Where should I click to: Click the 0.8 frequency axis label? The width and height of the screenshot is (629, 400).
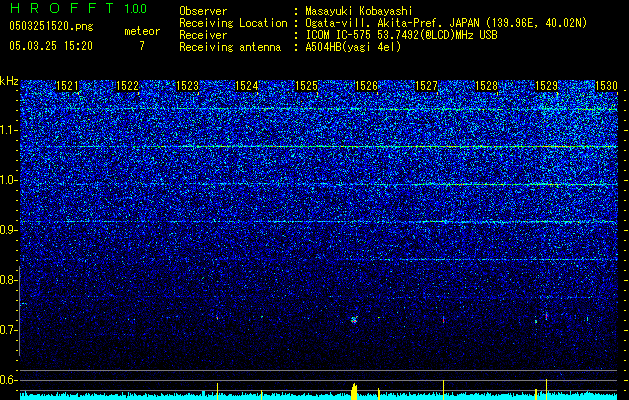pyautogui.click(x=8, y=280)
